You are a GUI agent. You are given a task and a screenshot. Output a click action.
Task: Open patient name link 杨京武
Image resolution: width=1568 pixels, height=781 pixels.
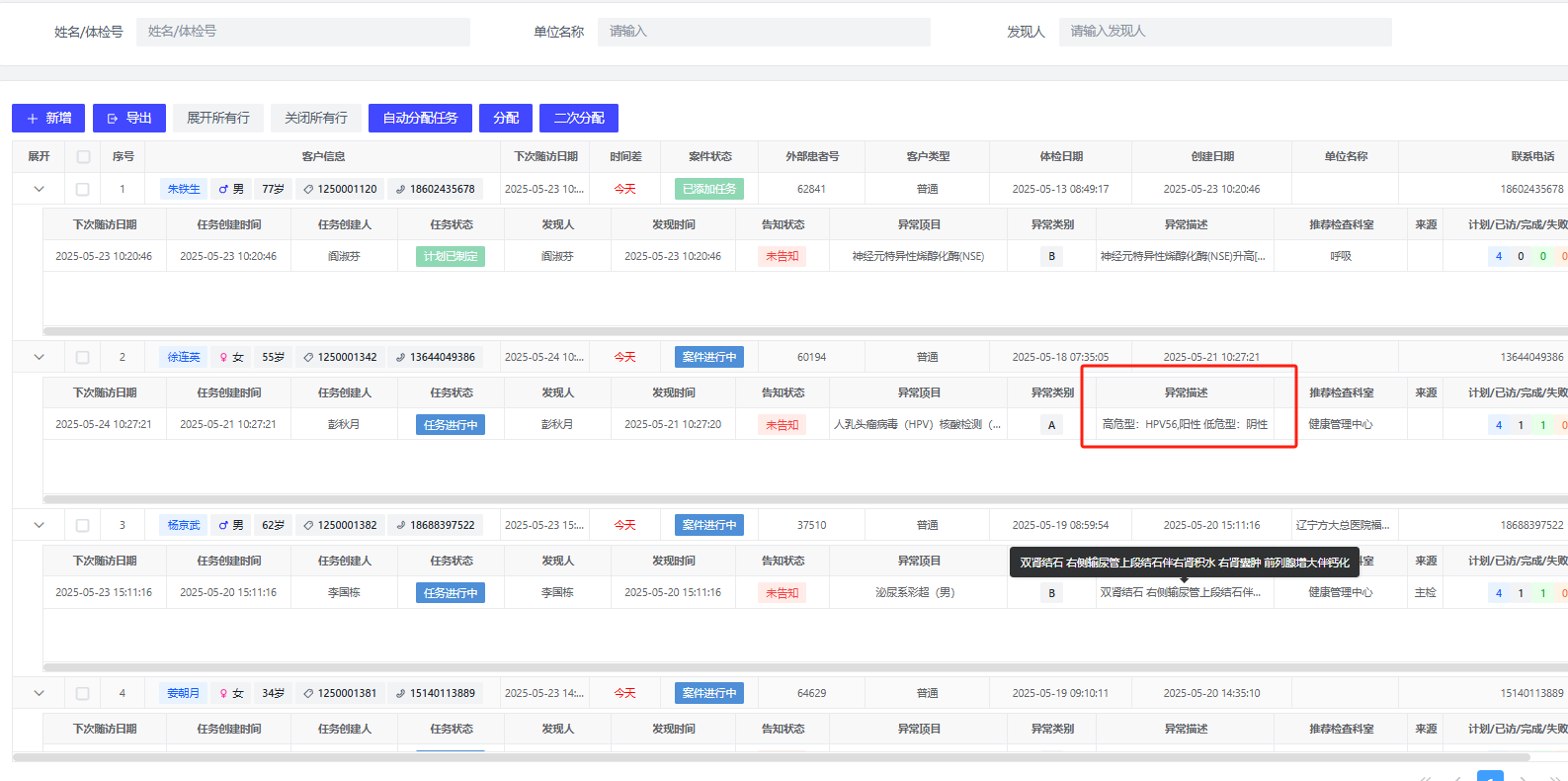pos(184,525)
